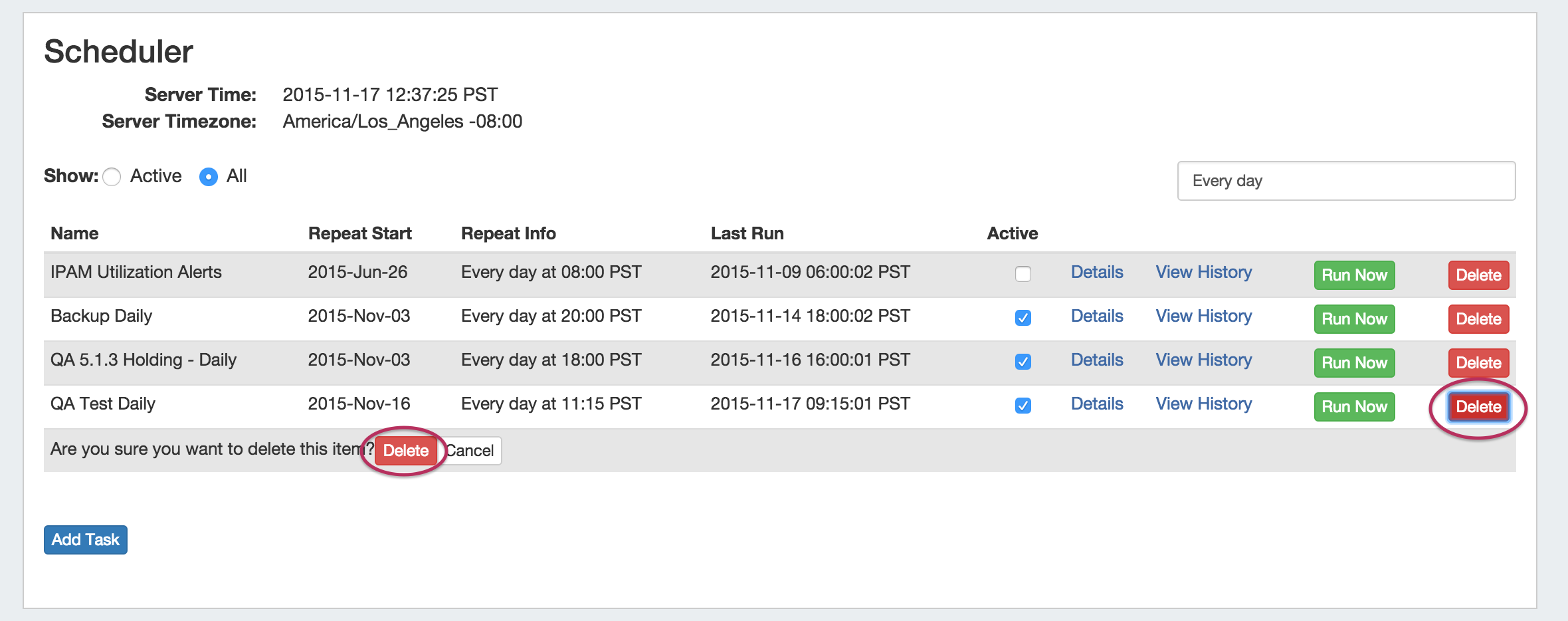Uncheck Active checkbox for Backup Daily
Viewport: 1568px width, 621px height.
tap(1023, 318)
